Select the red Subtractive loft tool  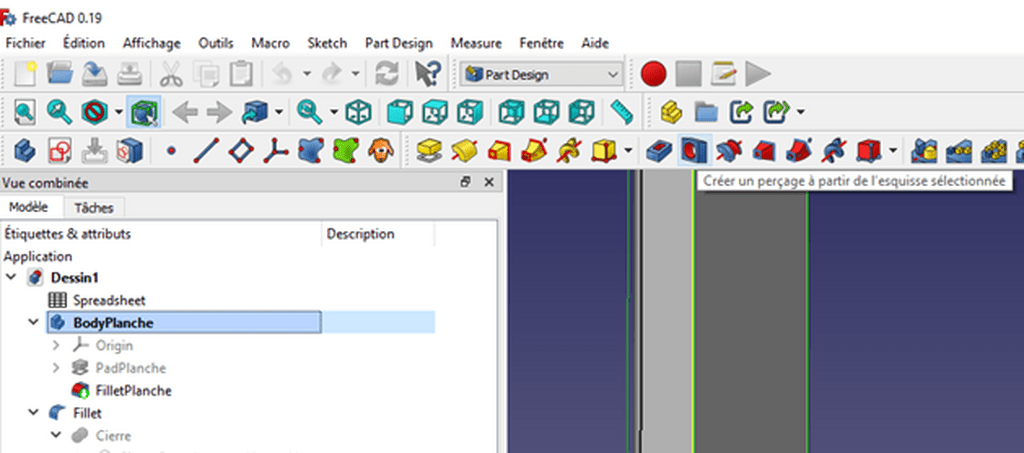(764, 151)
